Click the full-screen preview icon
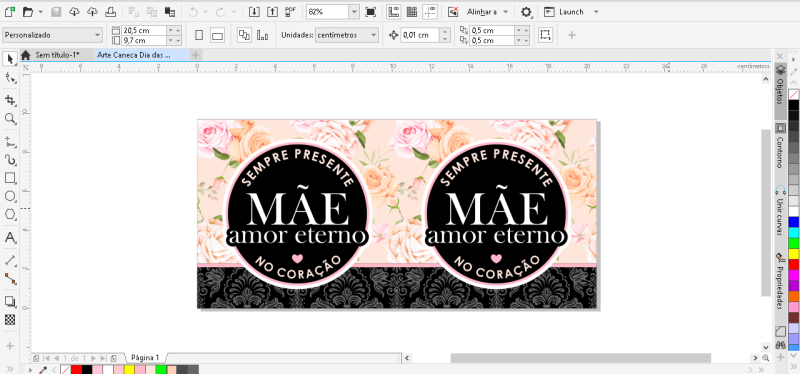800x374 pixels. coord(371,12)
